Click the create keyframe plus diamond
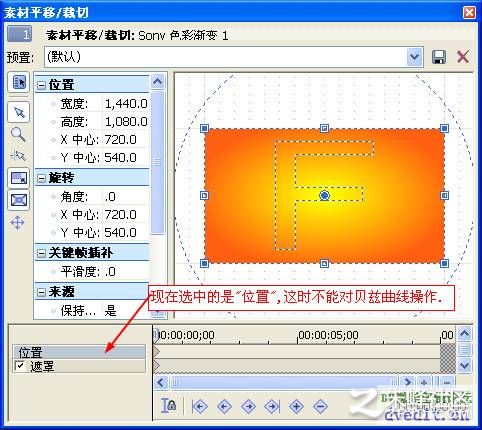This screenshot has height=430, width=482. pos(296,406)
